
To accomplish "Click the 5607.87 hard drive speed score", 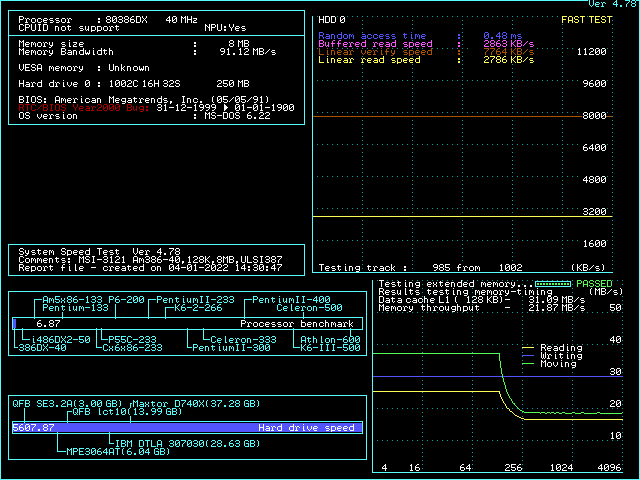I will 33,428.
